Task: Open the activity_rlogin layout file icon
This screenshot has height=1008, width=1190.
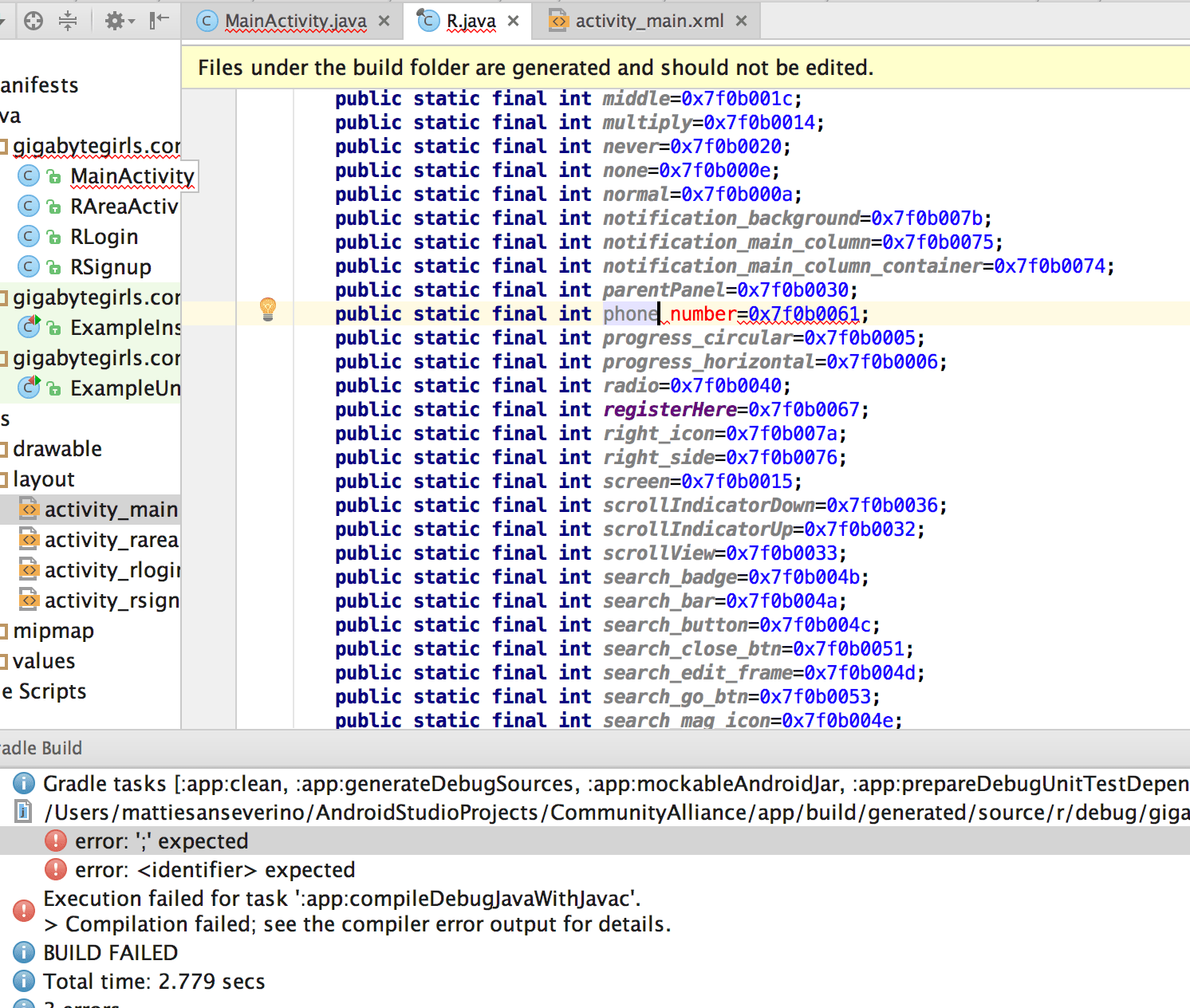Action: (29, 569)
